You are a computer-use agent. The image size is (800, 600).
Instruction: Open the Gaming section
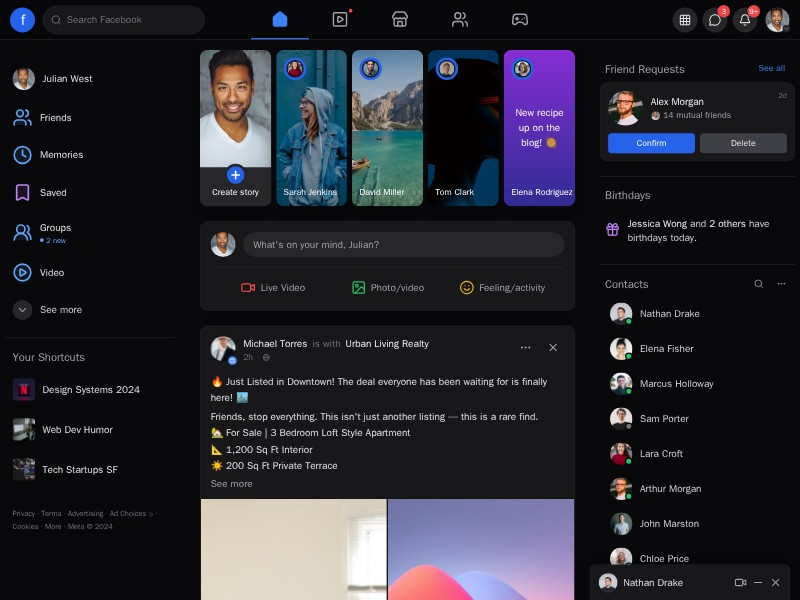point(520,19)
